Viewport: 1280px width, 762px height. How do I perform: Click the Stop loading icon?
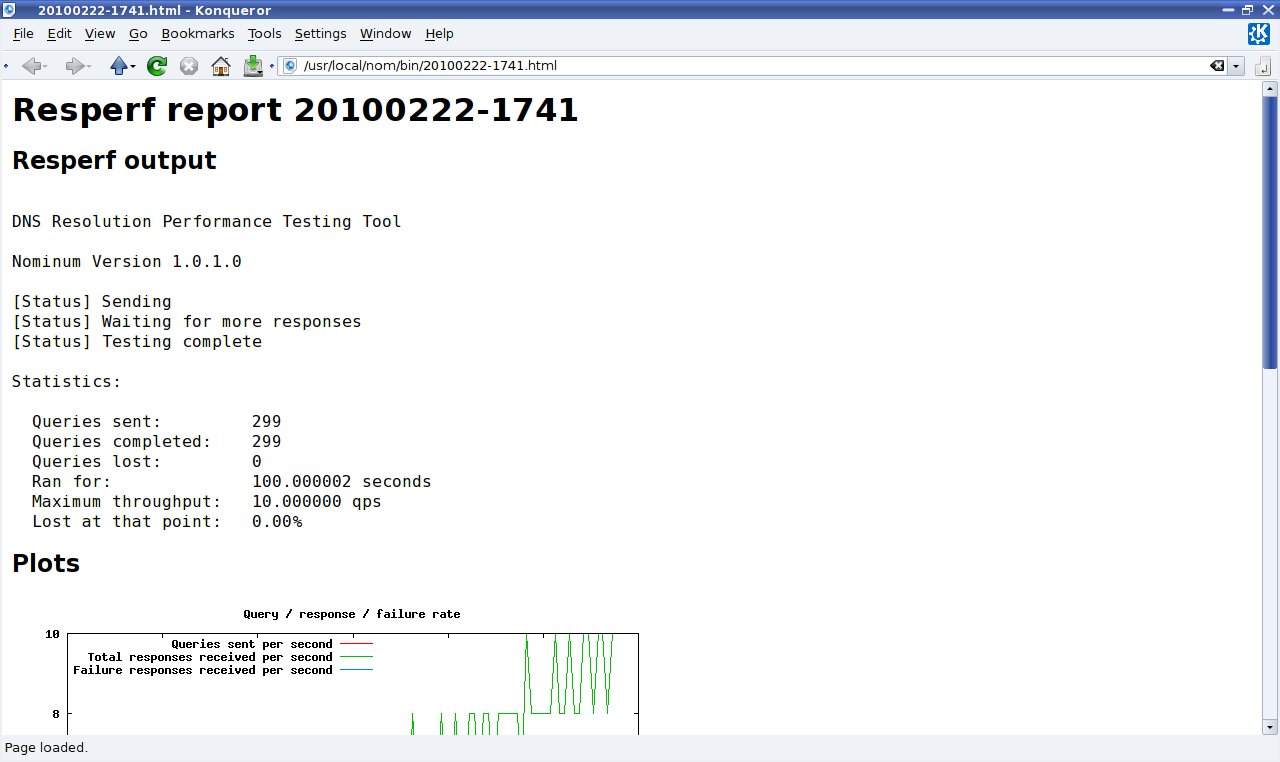[188, 66]
